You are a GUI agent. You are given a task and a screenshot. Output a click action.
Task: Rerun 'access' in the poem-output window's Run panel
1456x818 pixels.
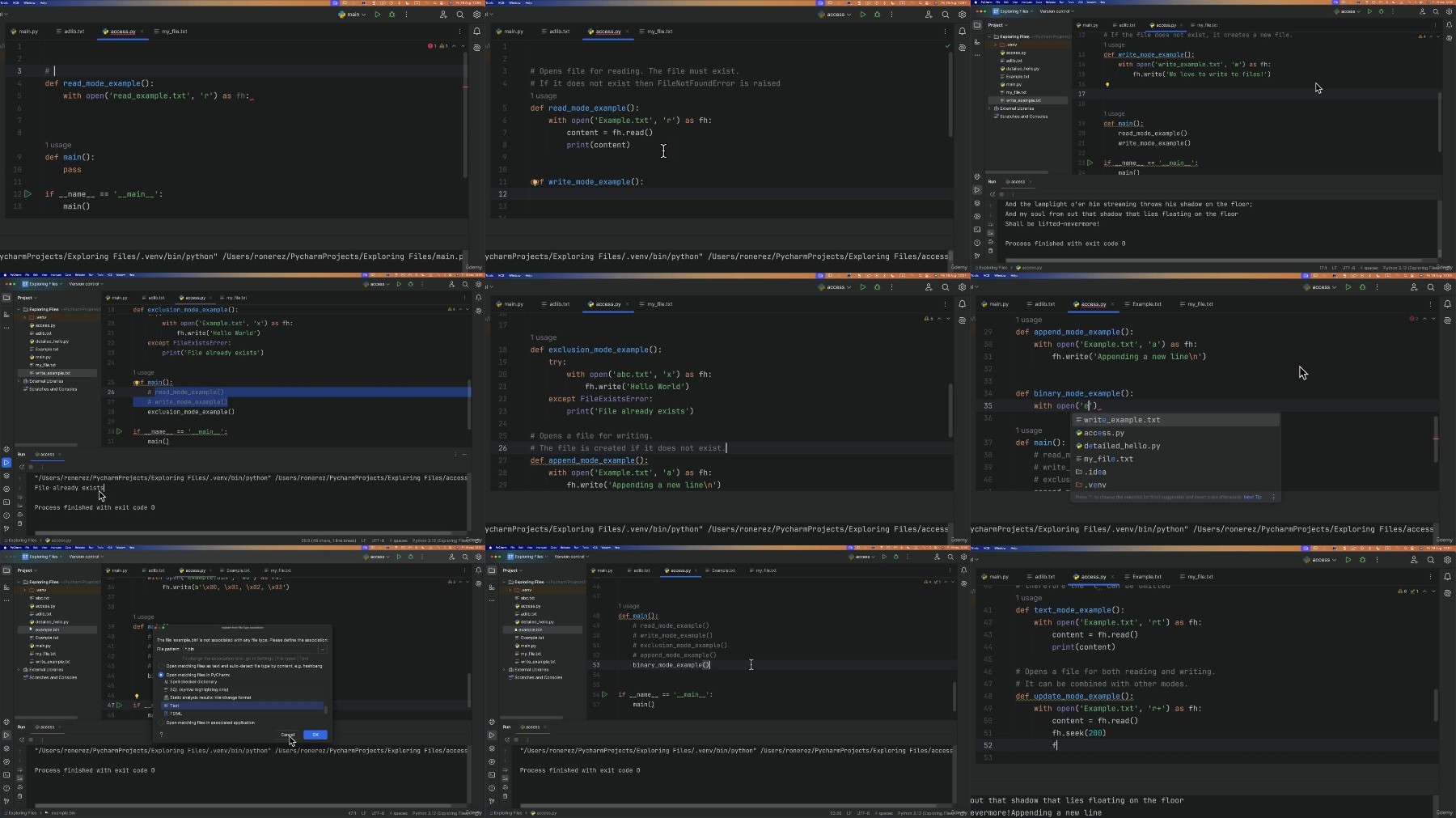pyautogui.click(x=993, y=194)
